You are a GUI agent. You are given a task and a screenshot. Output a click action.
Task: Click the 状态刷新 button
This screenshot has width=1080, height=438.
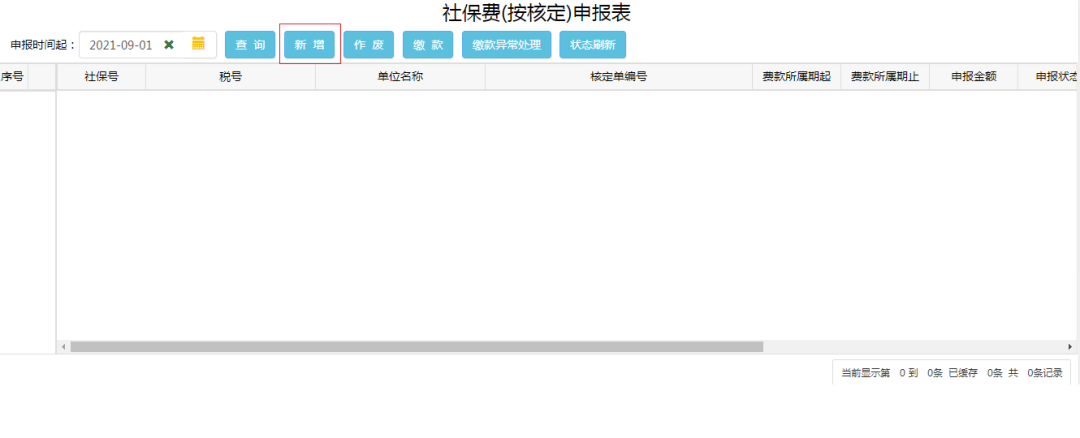pyautogui.click(x=592, y=45)
